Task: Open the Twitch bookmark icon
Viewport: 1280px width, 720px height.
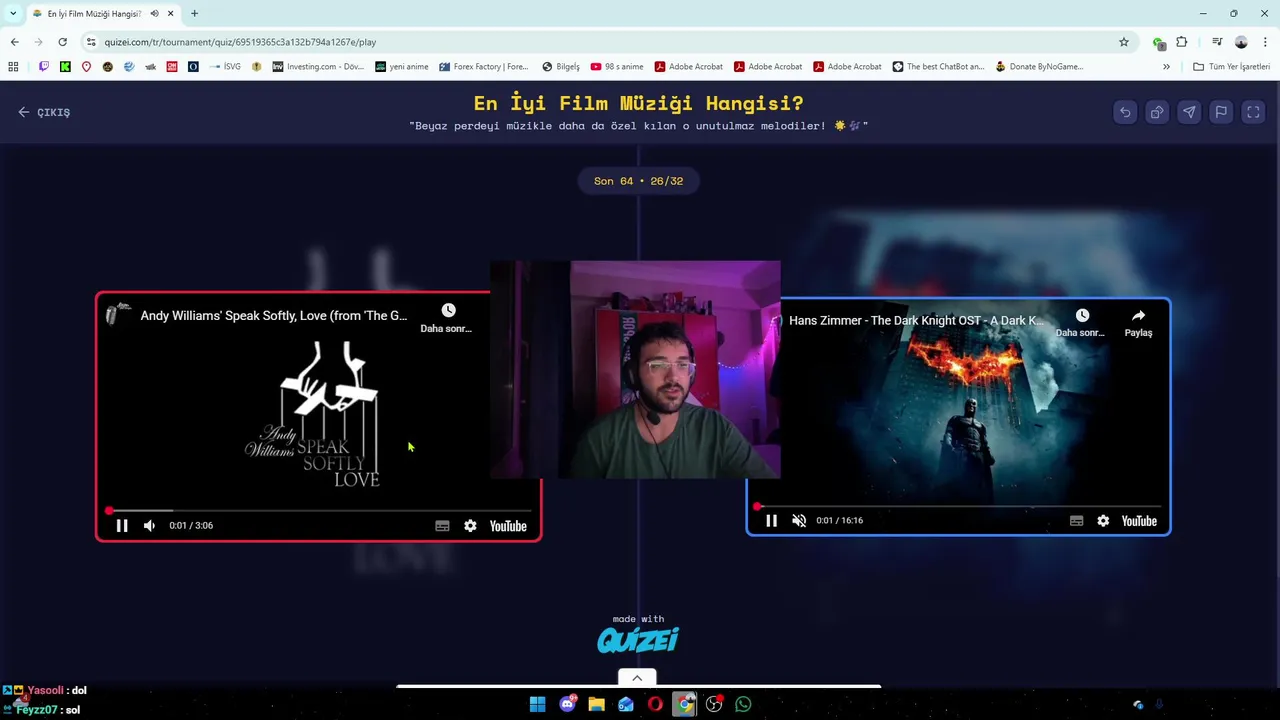Action: coord(43,67)
